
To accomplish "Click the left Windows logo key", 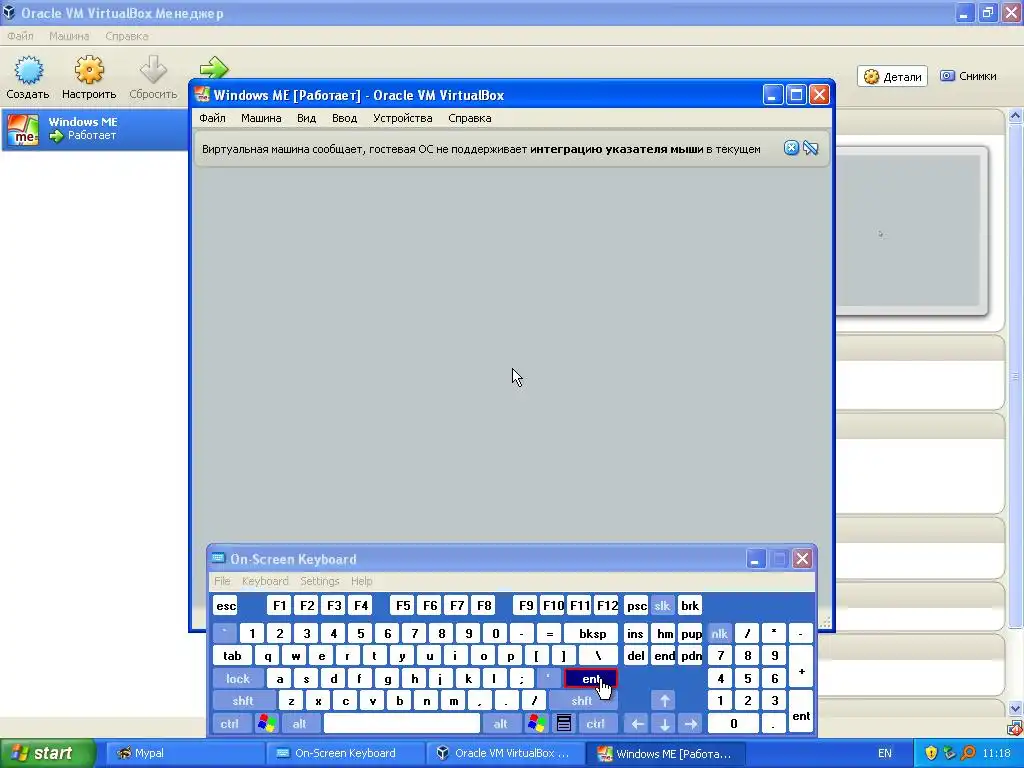I will [266, 724].
